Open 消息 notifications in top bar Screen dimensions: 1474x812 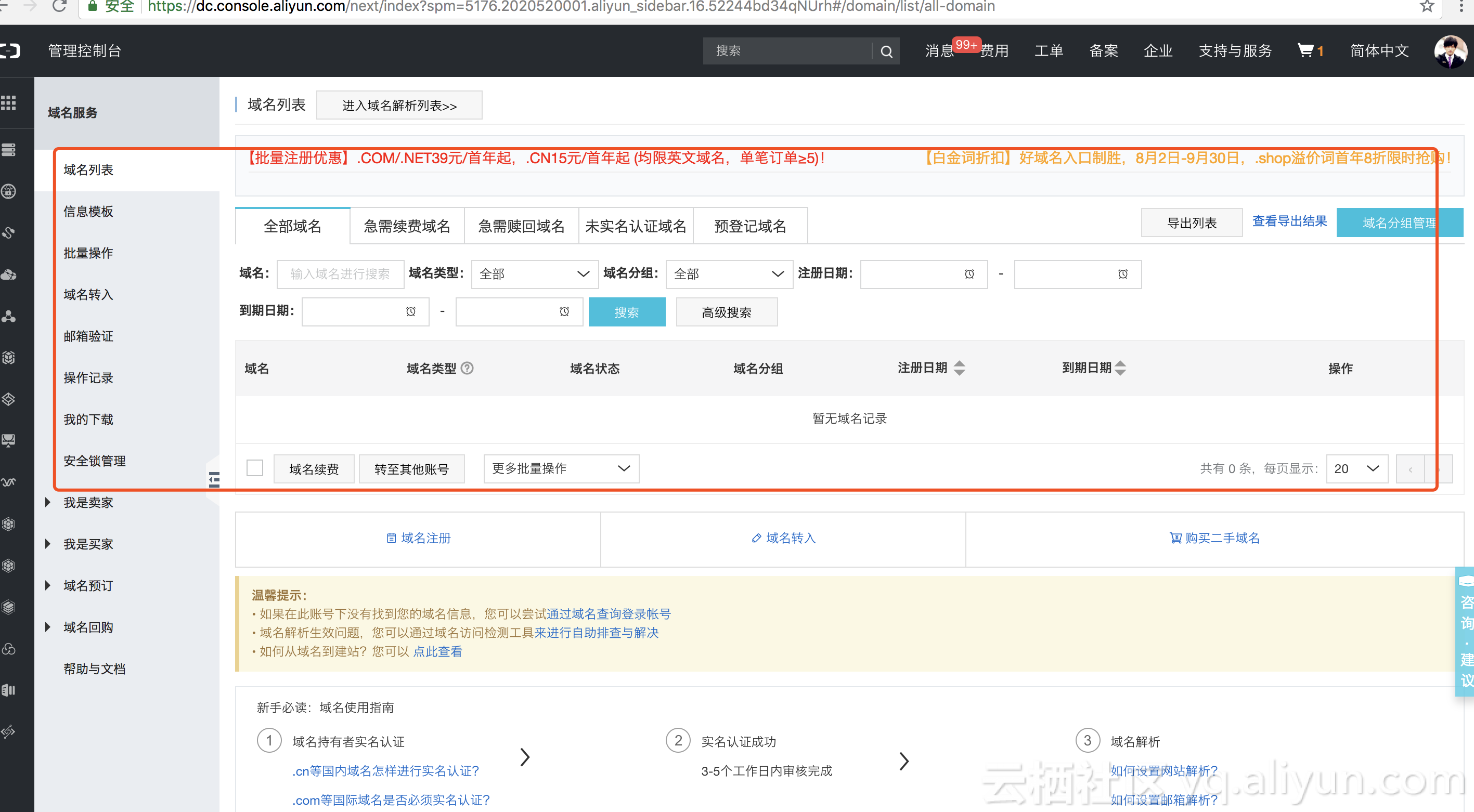[x=939, y=51]
